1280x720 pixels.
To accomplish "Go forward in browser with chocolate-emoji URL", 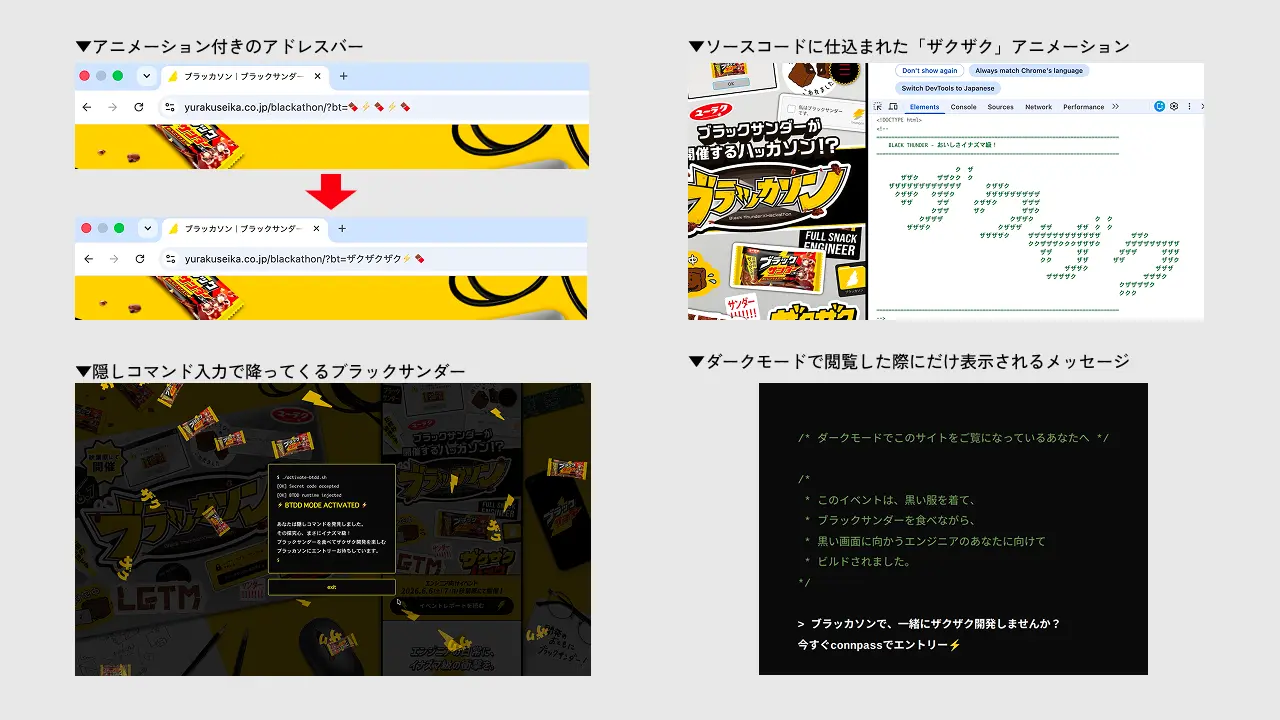I will (112, 107).
